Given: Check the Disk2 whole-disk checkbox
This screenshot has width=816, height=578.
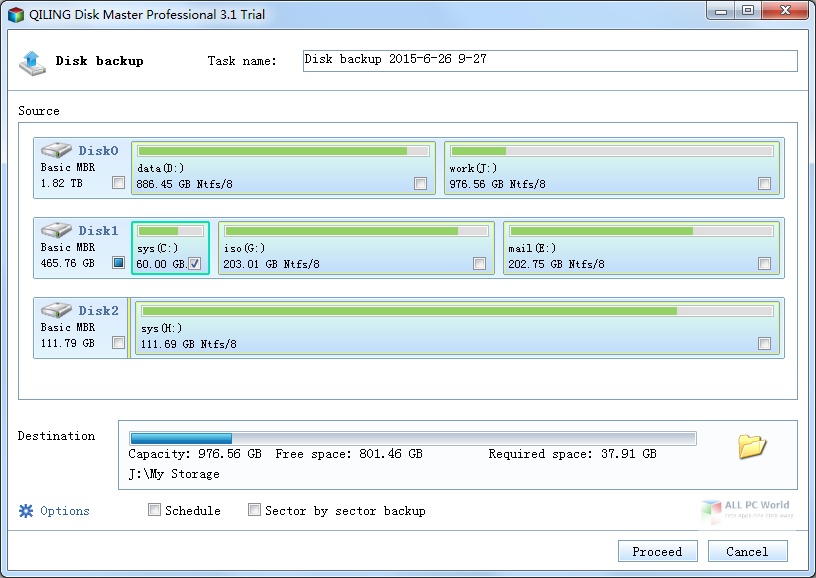Looking at the screenshot, I should coord(119,343).
